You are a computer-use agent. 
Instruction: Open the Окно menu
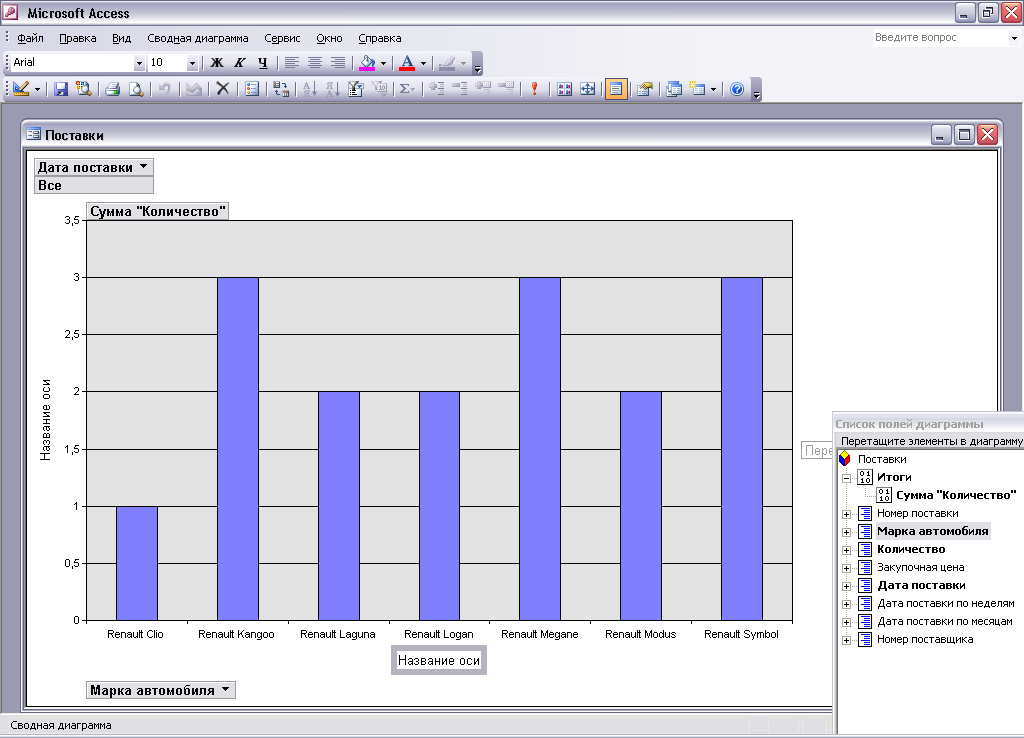pos(329,39)
